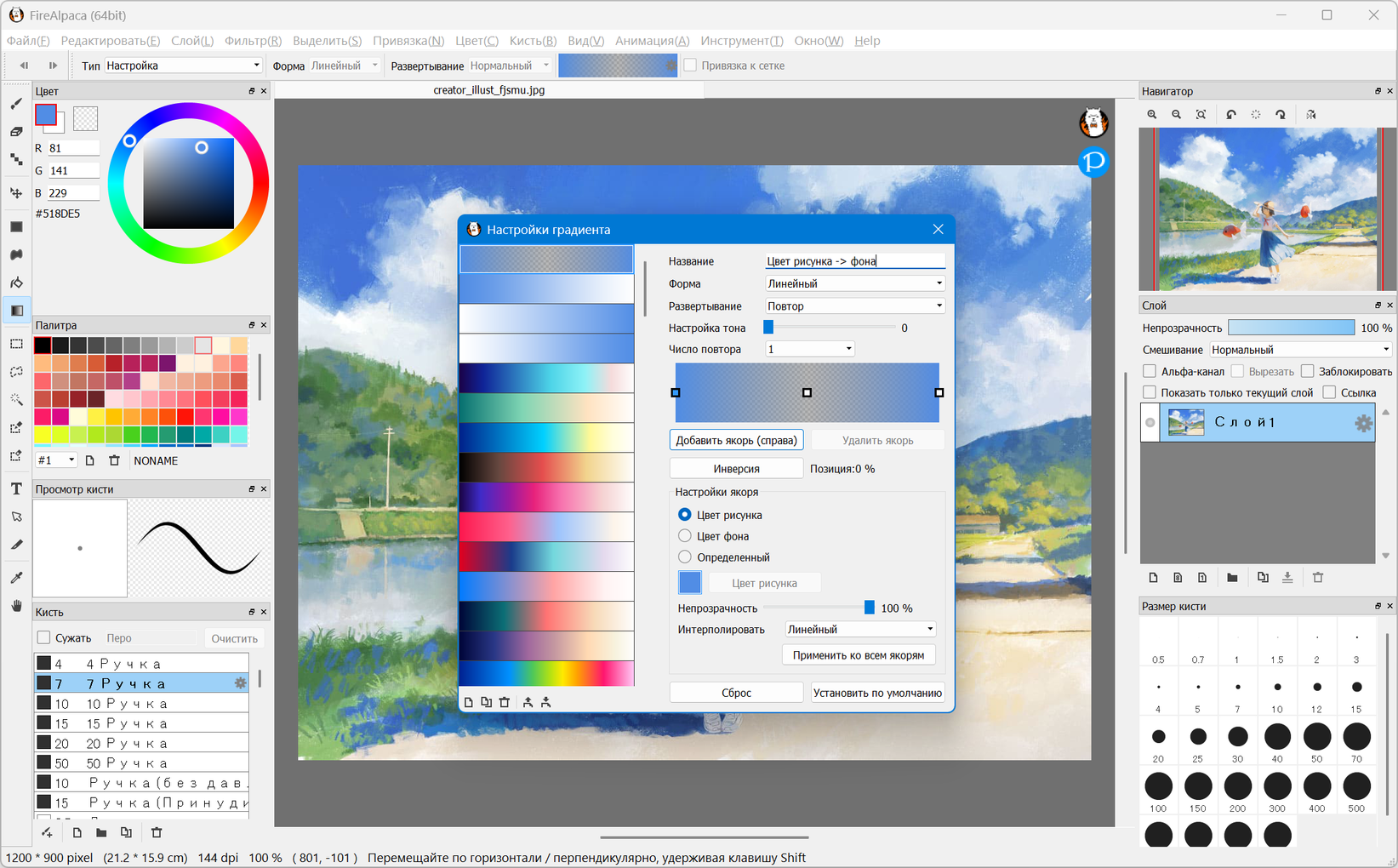This screenshot has width=1398, height=868.
Task: Toggle the Альфа-канал checkbox
Action: 1150,371
